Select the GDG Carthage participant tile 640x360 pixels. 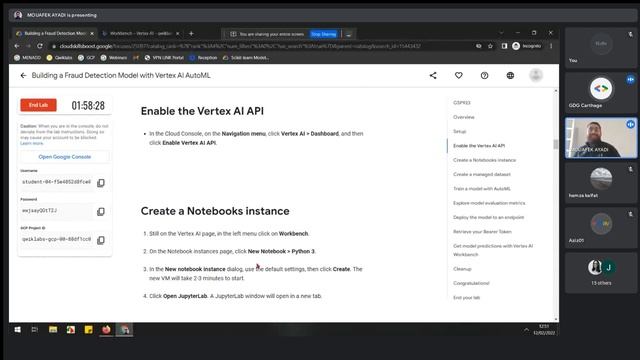point(601,92)
